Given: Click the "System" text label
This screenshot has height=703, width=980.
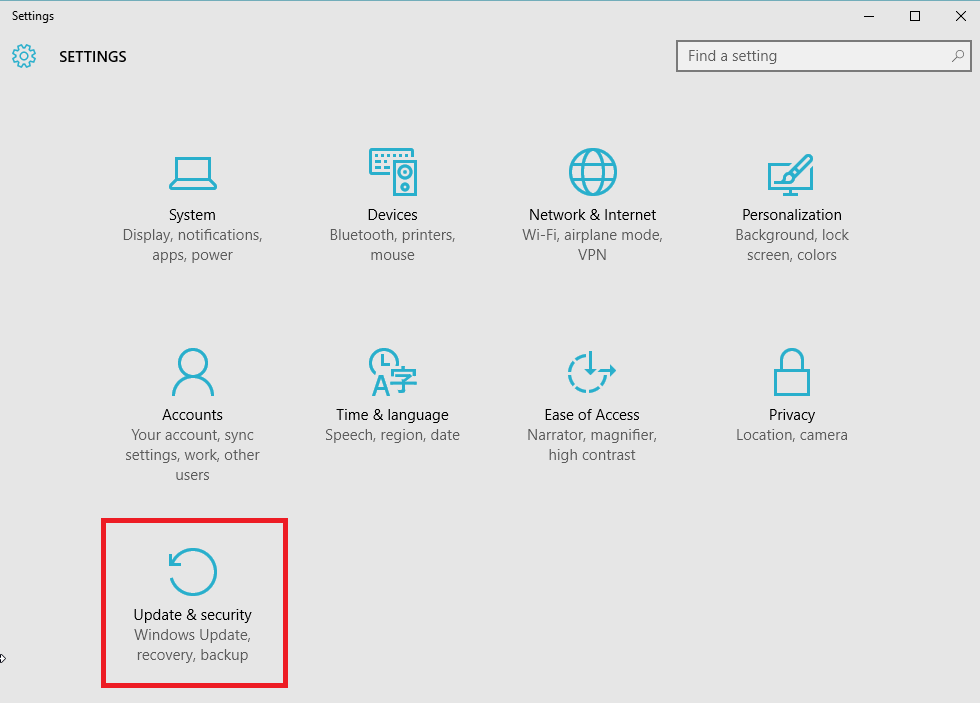Looking at the screenshot, I should [192, 215].
